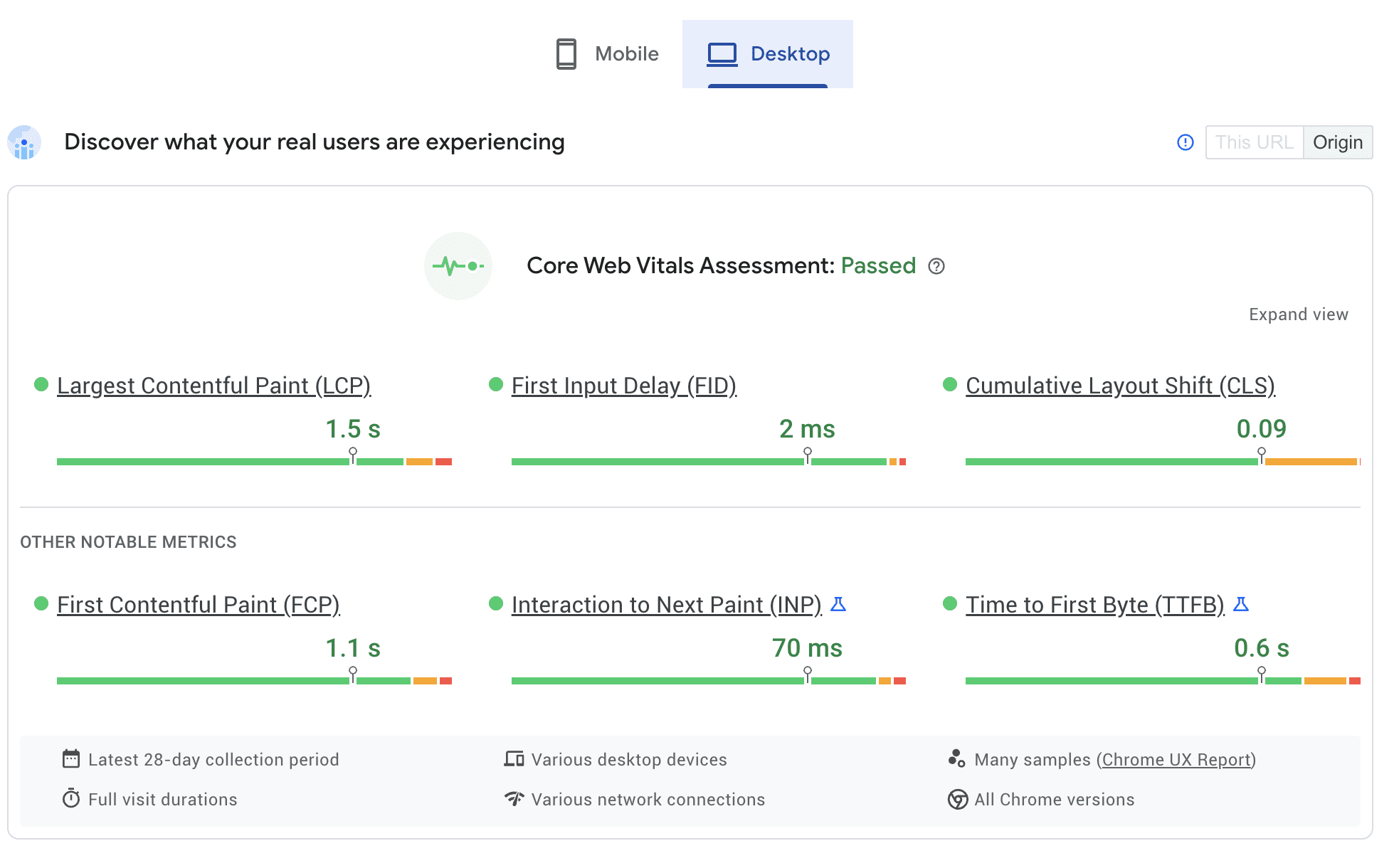Expand the view of metrics
1399x868 pixels.
click(1298, 314)
